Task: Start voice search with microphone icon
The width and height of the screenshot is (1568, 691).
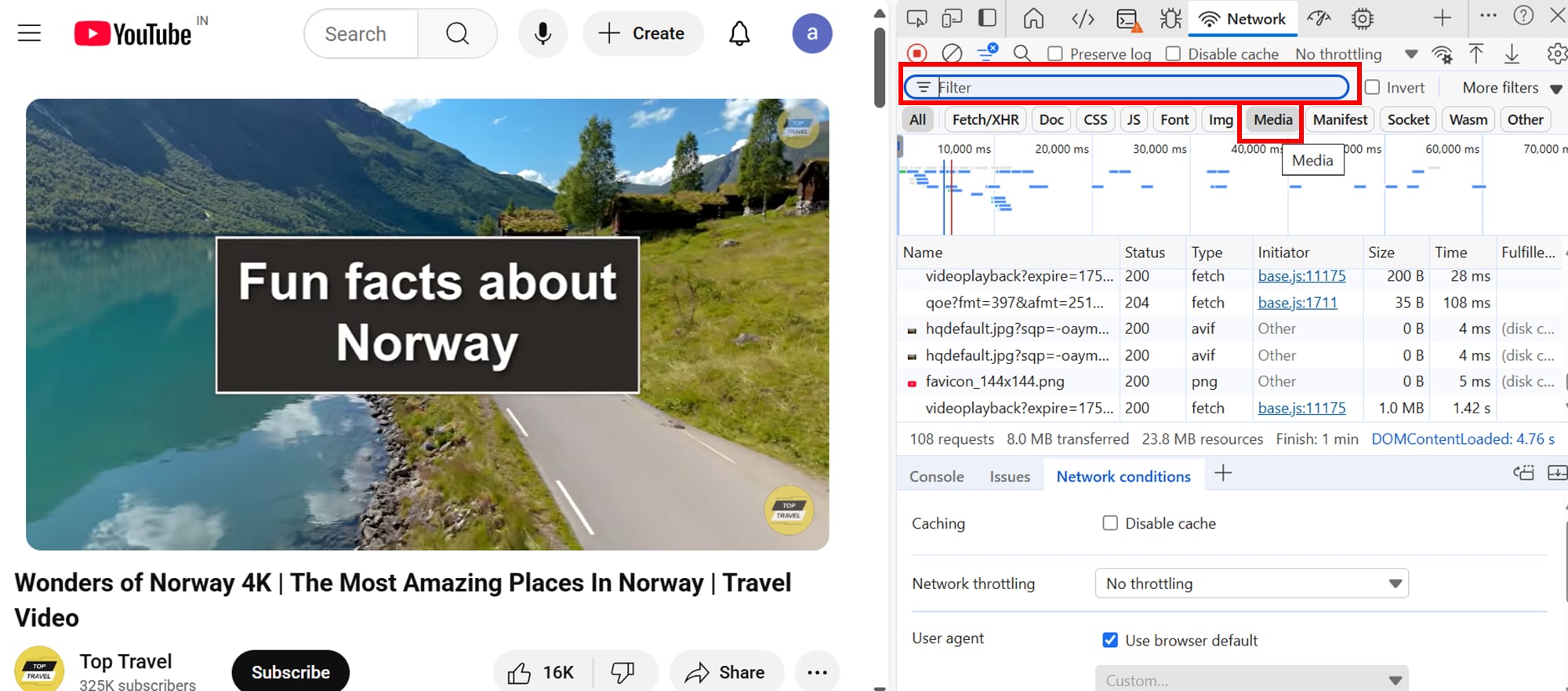Action: [x=543, y=34]
